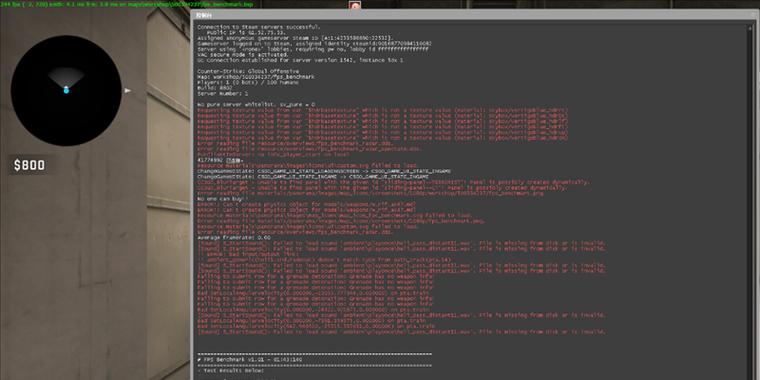Screen dimensions: 760x380
Task: Click the red icon at top center
Action: [x=355, y=5]
